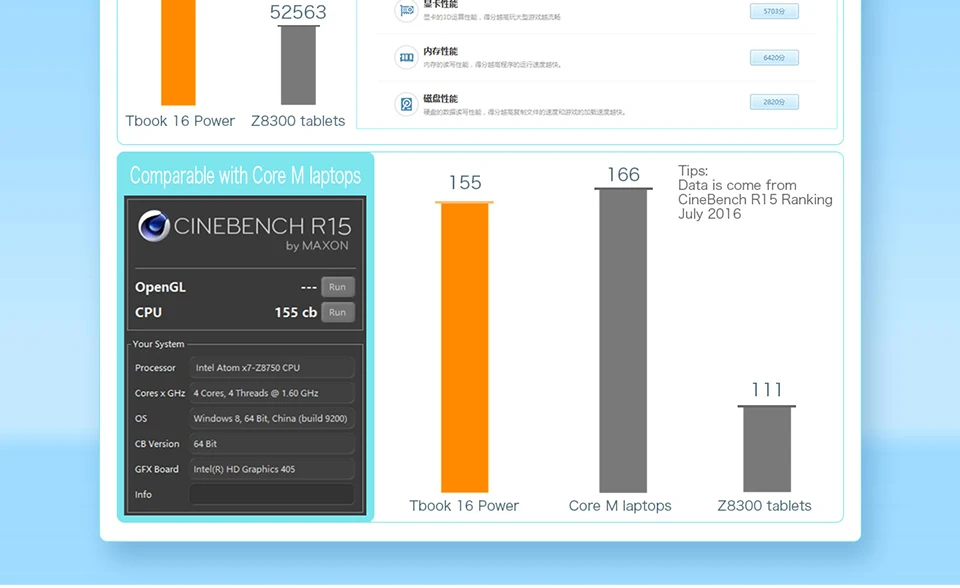Click the '166' value above the bar
960x588 pixels.
click(623, 175)
